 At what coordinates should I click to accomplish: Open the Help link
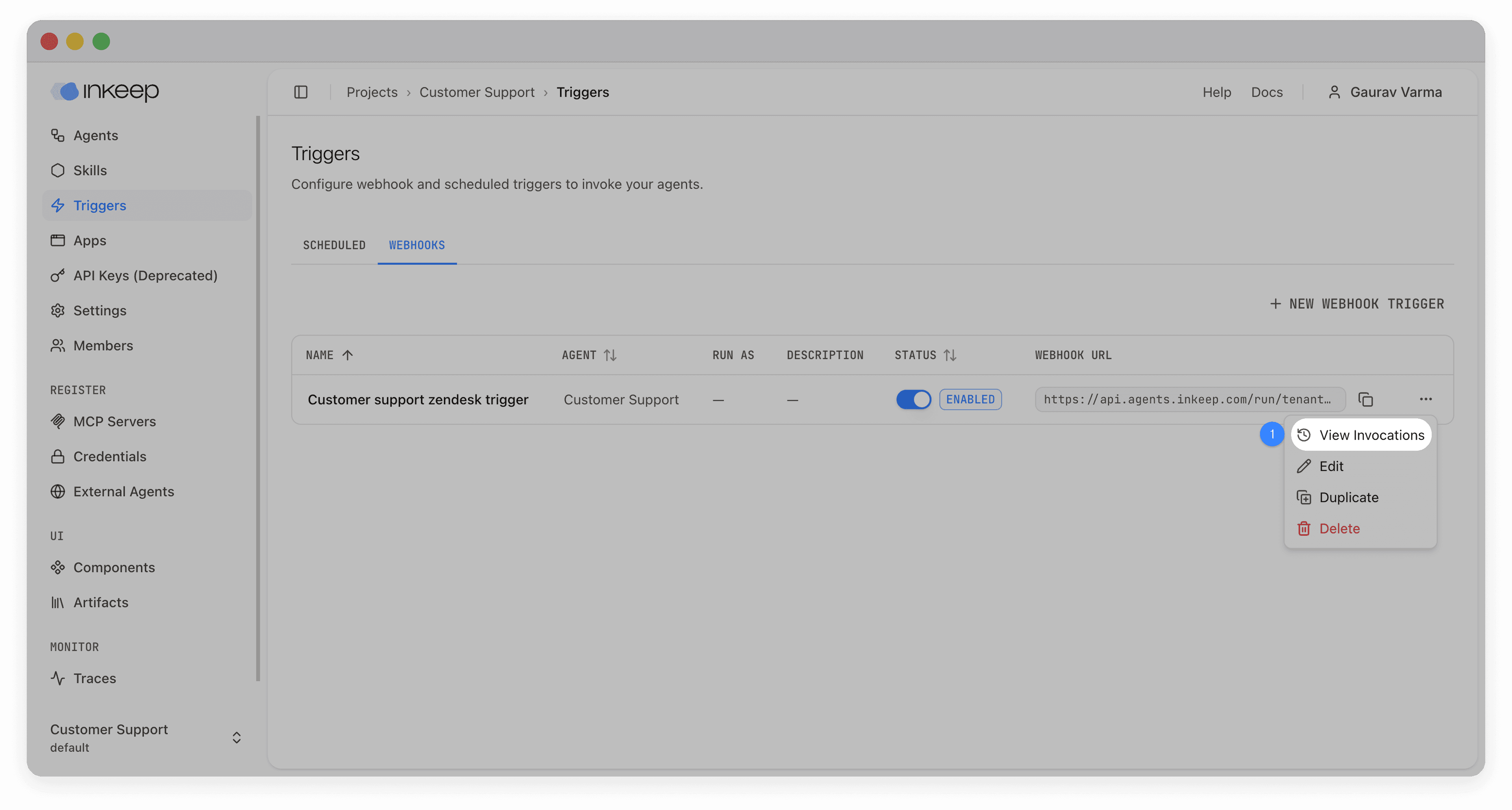click(x=1216, y=92)
